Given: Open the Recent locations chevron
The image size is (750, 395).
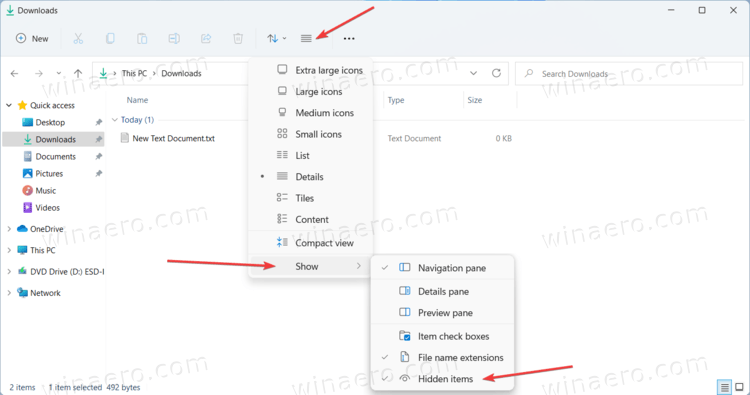Looking at the screenshot, I should (x=58, y=74).
